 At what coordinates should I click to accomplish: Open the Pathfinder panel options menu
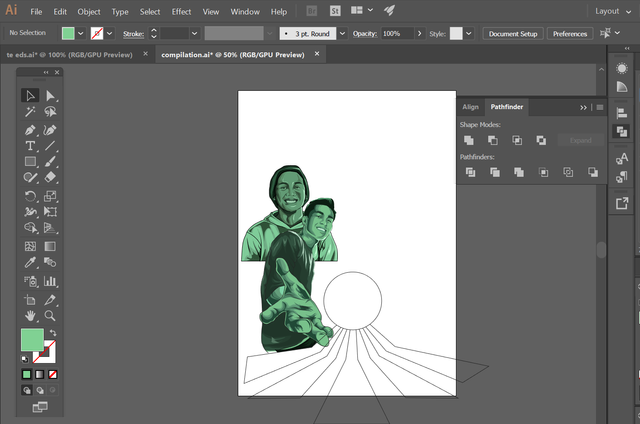click(x=599, y=107)
